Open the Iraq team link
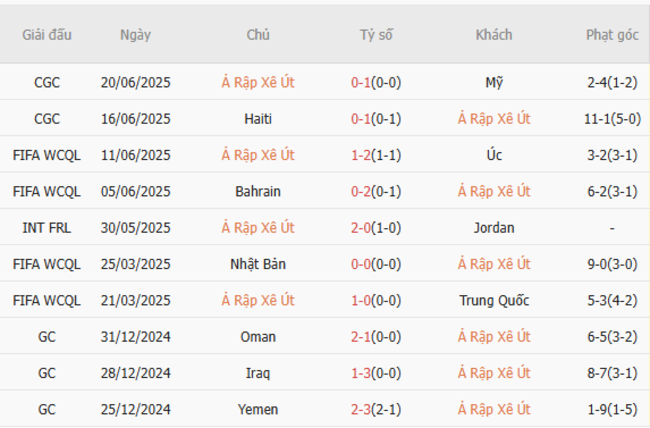The image size is (650, 428). (x=258, y=373)
